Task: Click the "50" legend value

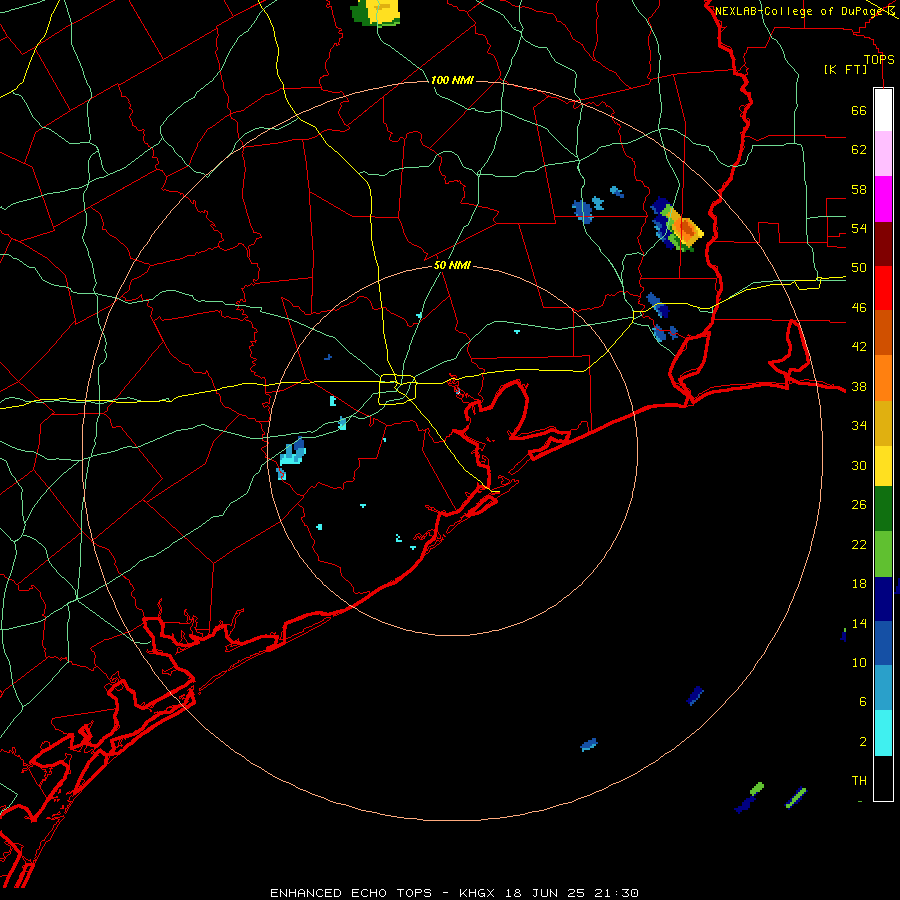Action: (859, 268)
